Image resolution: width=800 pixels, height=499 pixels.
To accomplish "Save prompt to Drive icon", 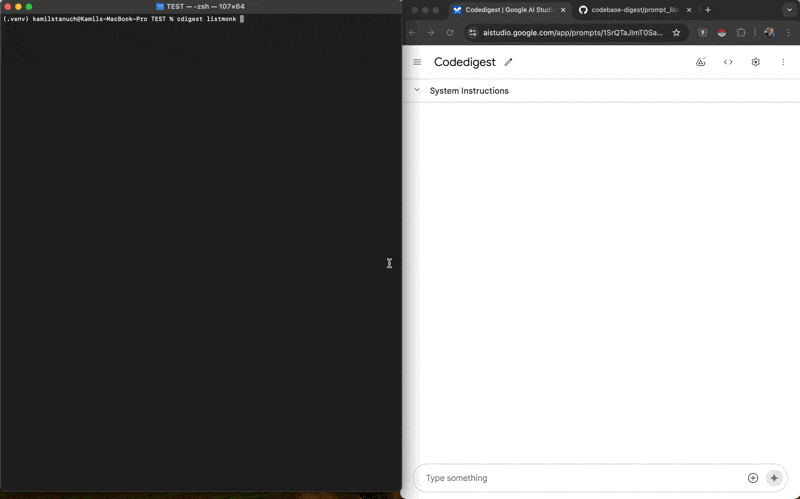I will click(701, 62).
